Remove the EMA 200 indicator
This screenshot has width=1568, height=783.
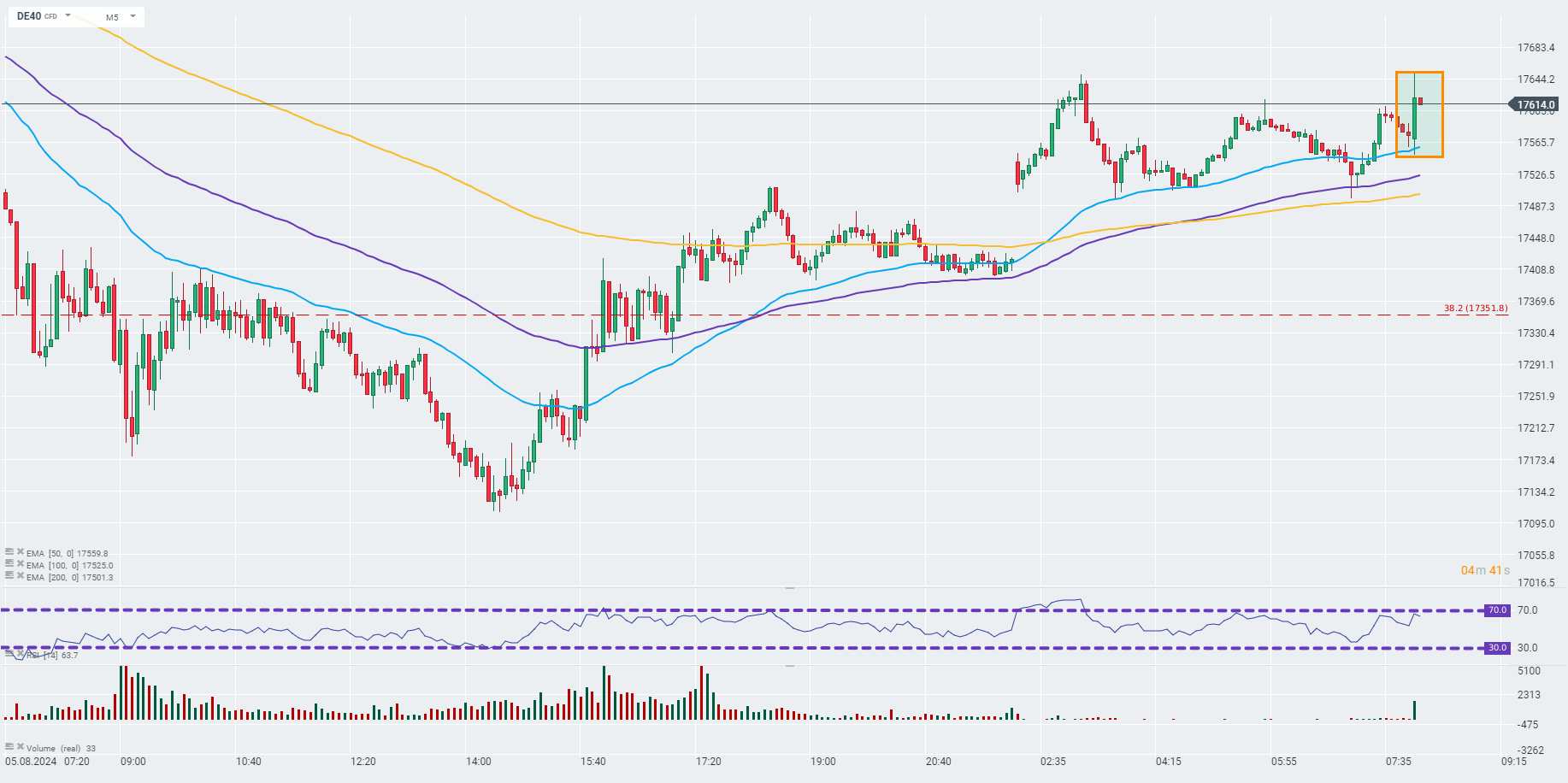21,576
